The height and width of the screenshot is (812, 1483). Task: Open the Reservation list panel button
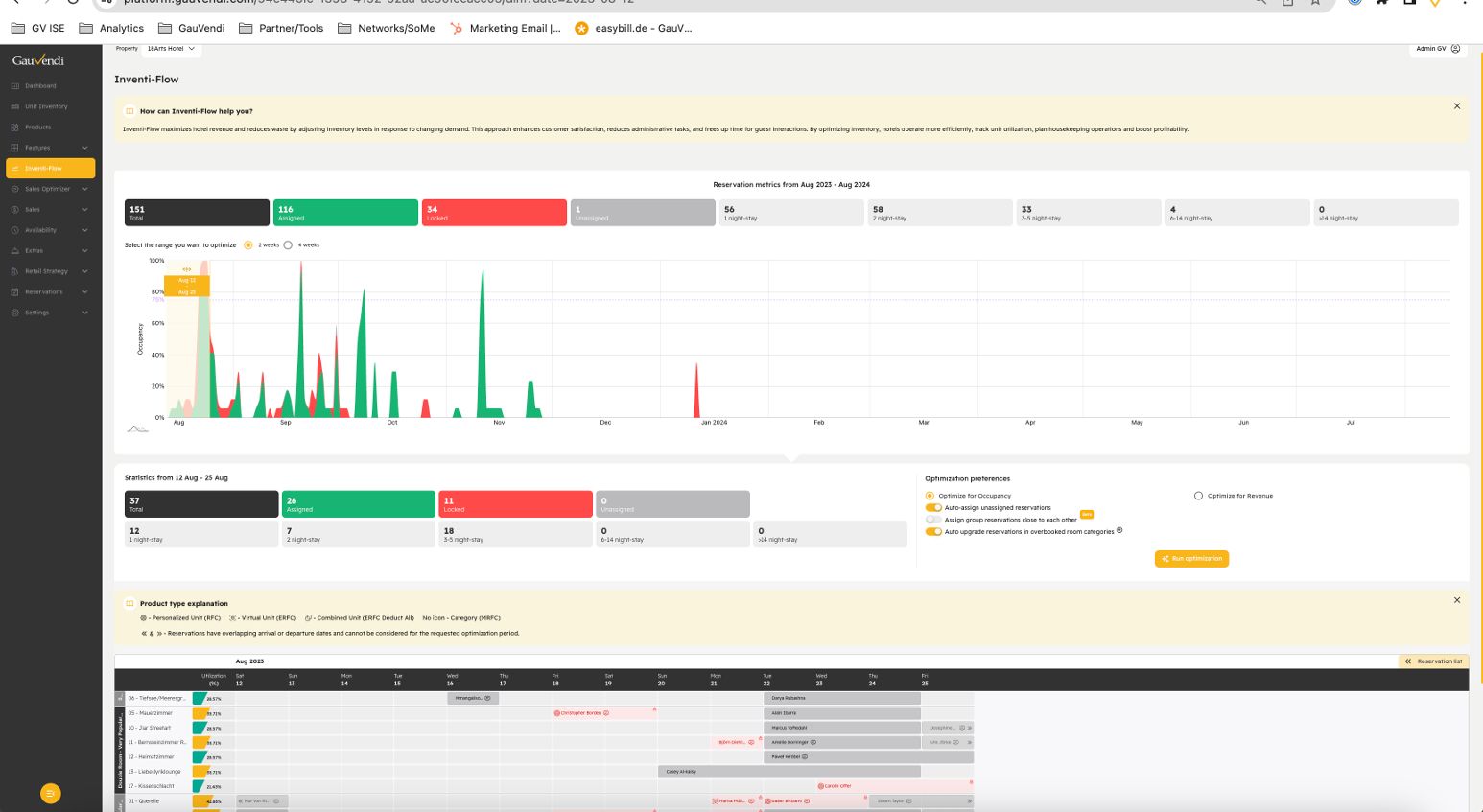click(x=1433, y=661)
